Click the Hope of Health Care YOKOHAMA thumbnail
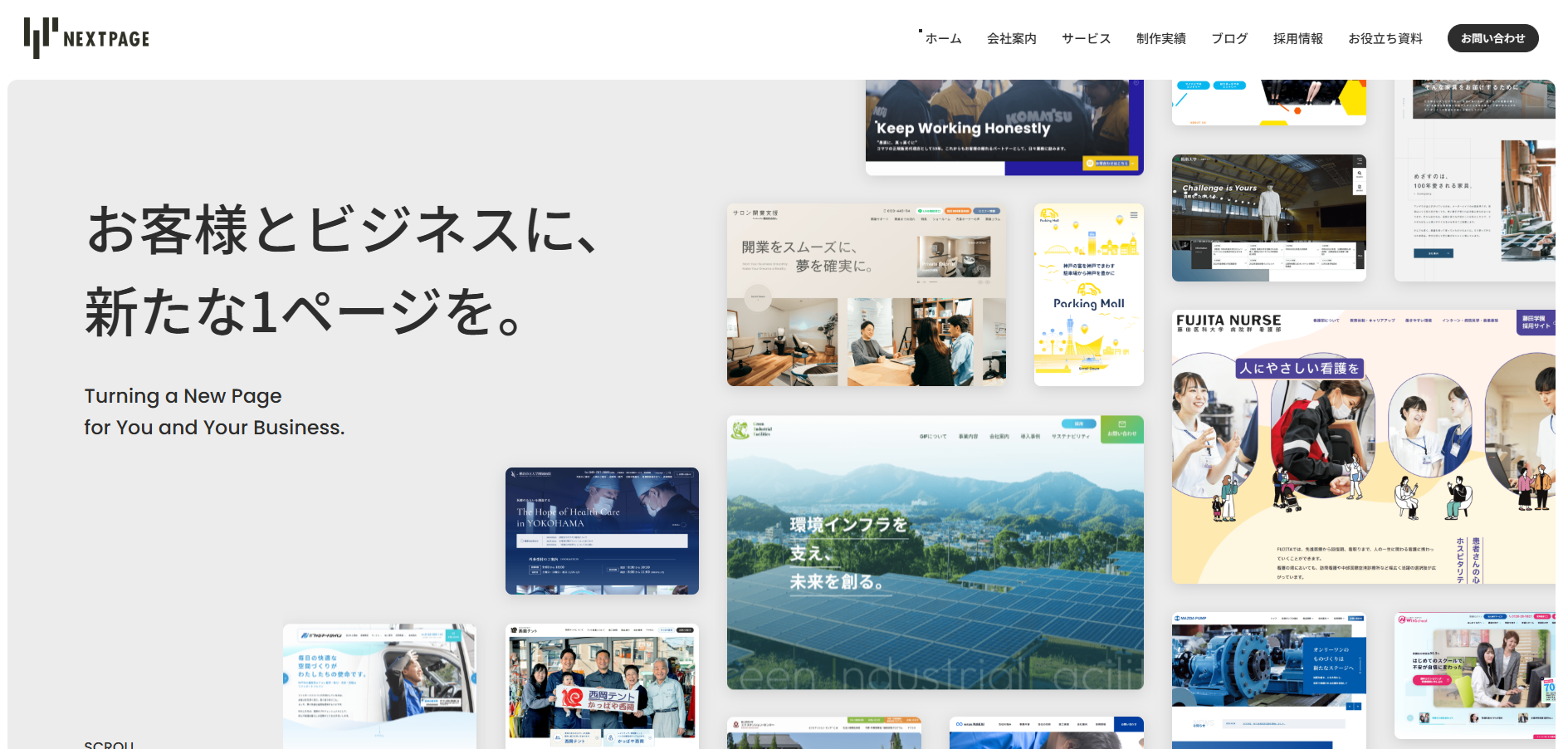The height and width of the screenshot is (749, 1568). tap(602, 531)
